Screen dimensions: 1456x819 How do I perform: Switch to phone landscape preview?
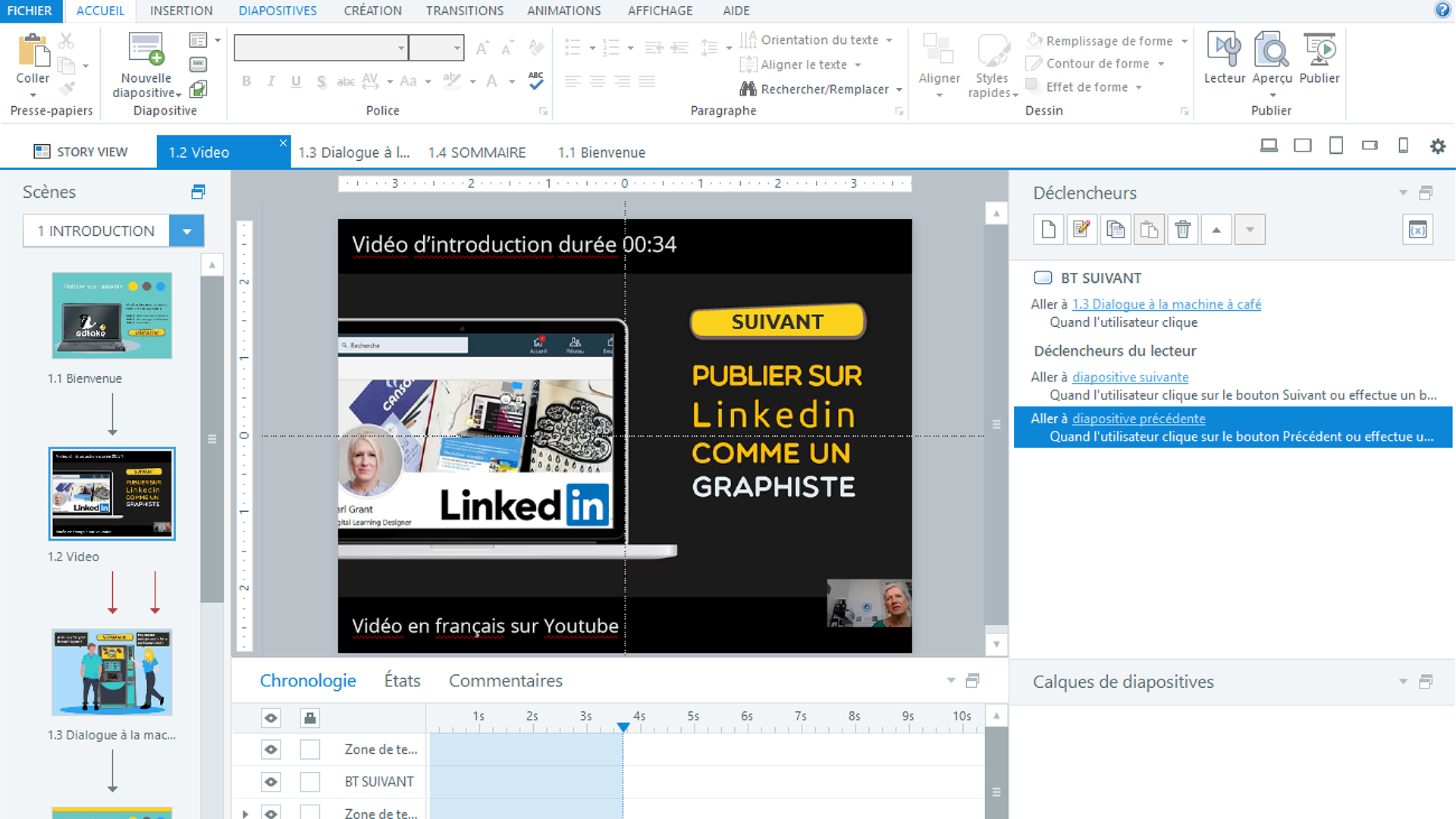[1370, 146]
